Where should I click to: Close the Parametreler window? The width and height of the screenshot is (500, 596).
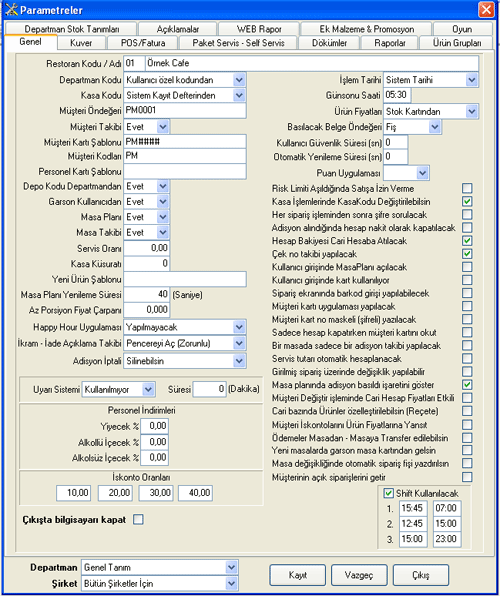click(x=486, y=10)
